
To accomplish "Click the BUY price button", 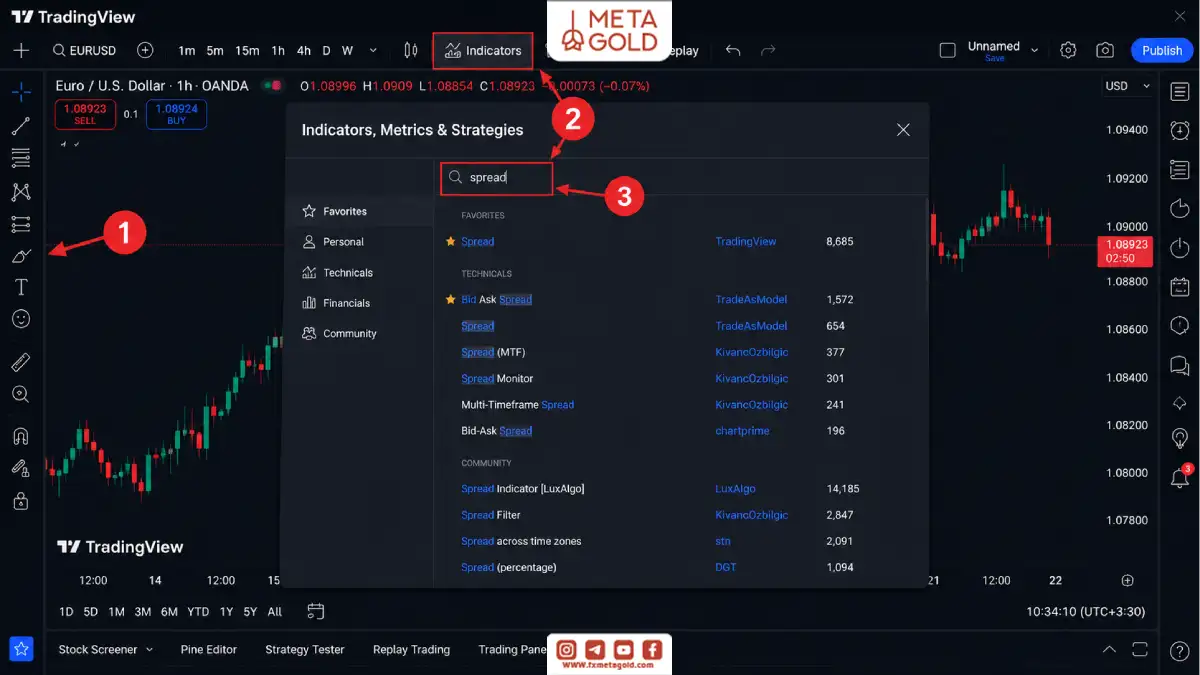I will [x=176, y=114].
